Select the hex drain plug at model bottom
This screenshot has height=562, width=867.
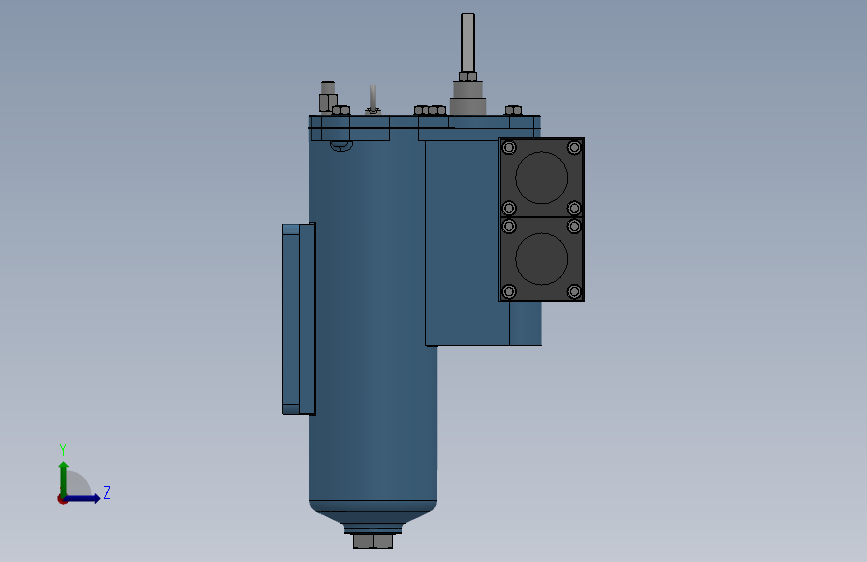[x=373, y=541]
